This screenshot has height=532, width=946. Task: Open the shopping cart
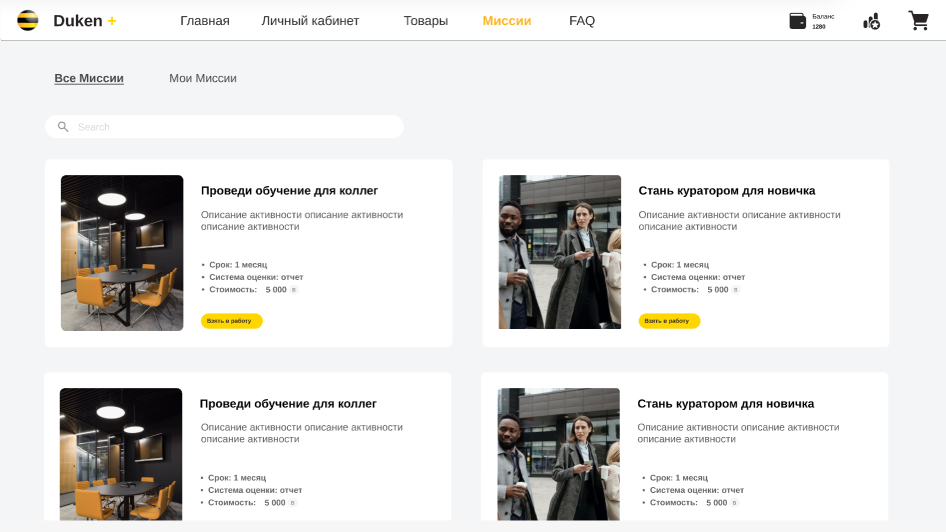coord(918,21)
